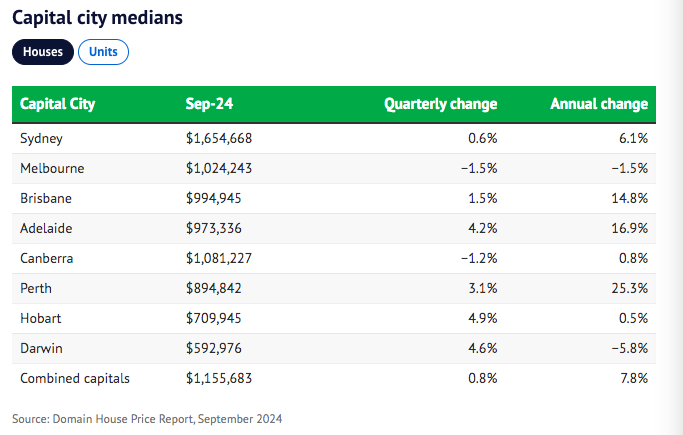Click the Combined capitals row label
Viewport: 683px width, 435px height.
[74, 378]
